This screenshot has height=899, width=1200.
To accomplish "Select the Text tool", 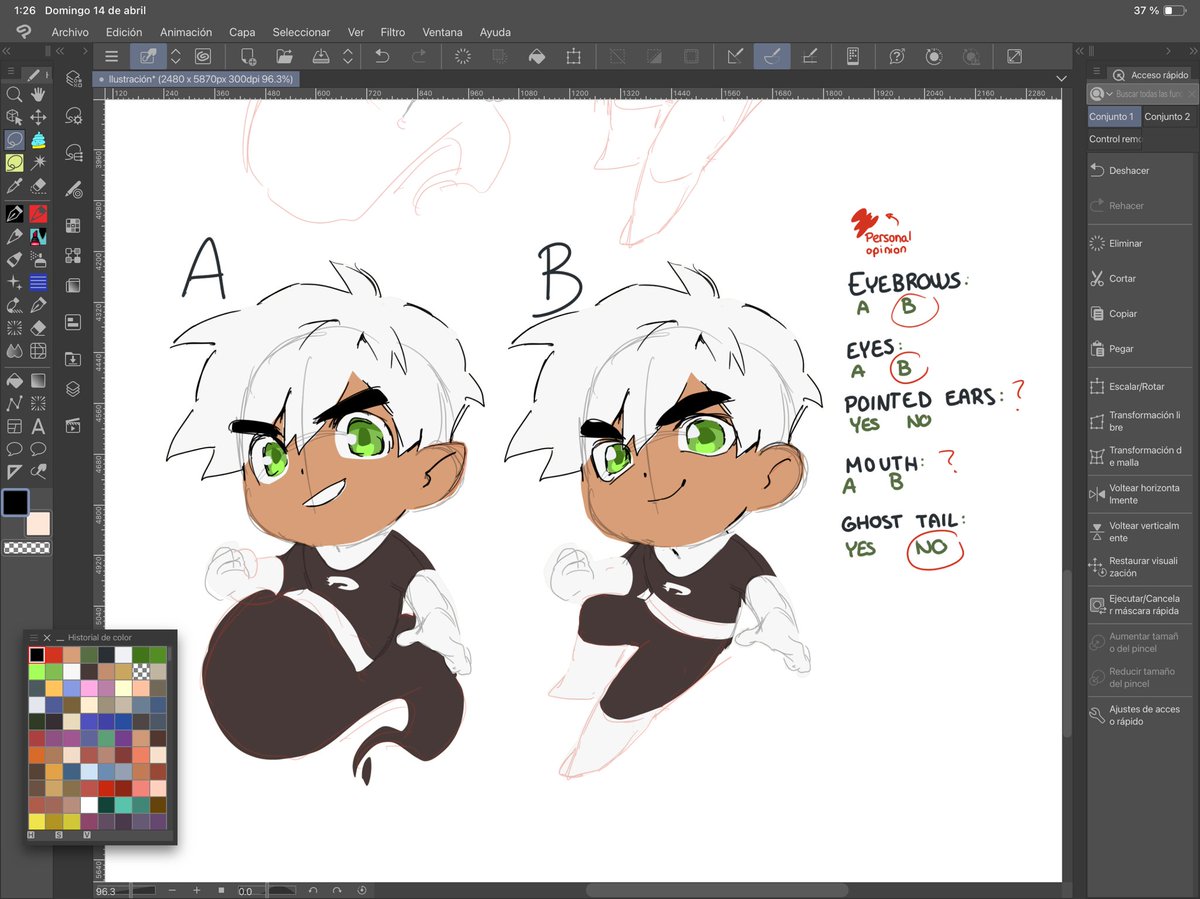I will 38,427.
